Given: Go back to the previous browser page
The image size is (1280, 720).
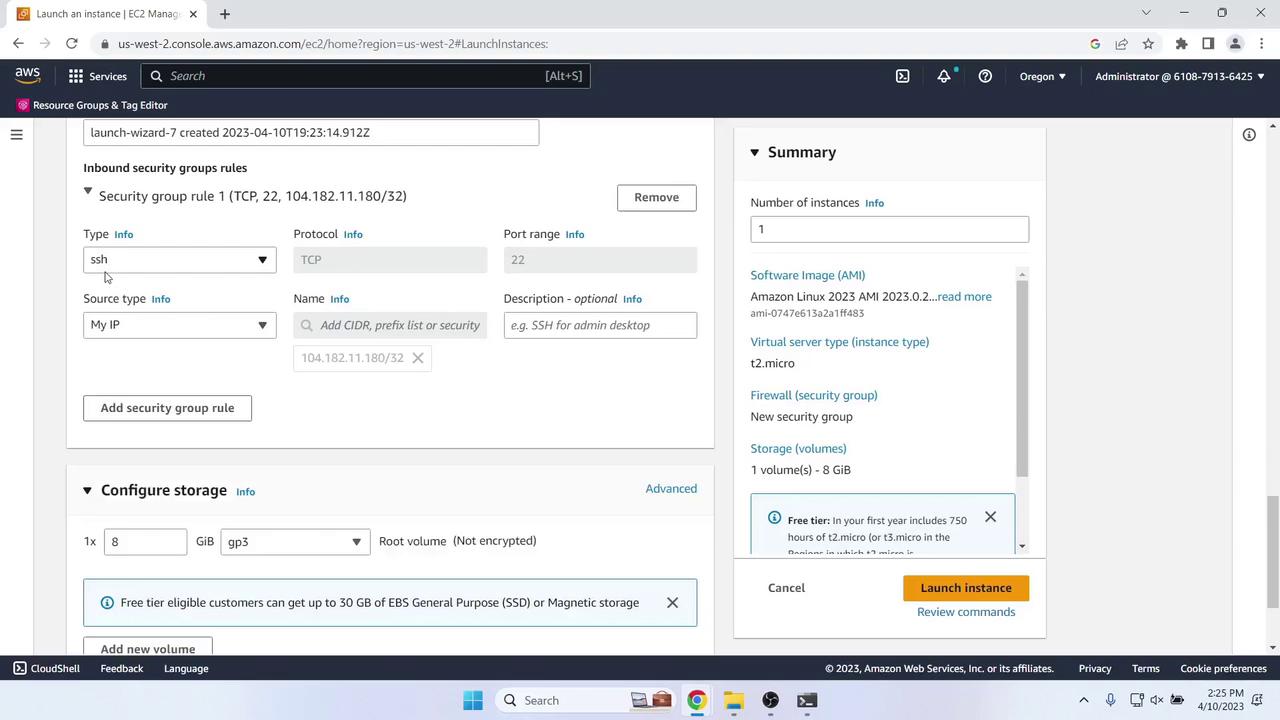Looking at the screenshot, I should 18,44.
